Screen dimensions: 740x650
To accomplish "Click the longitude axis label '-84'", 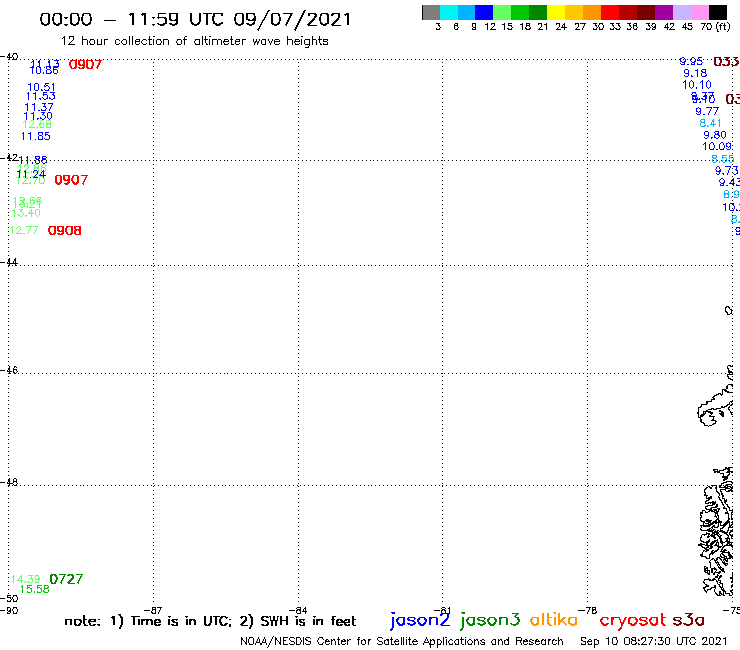I will [x=298, y=610].
